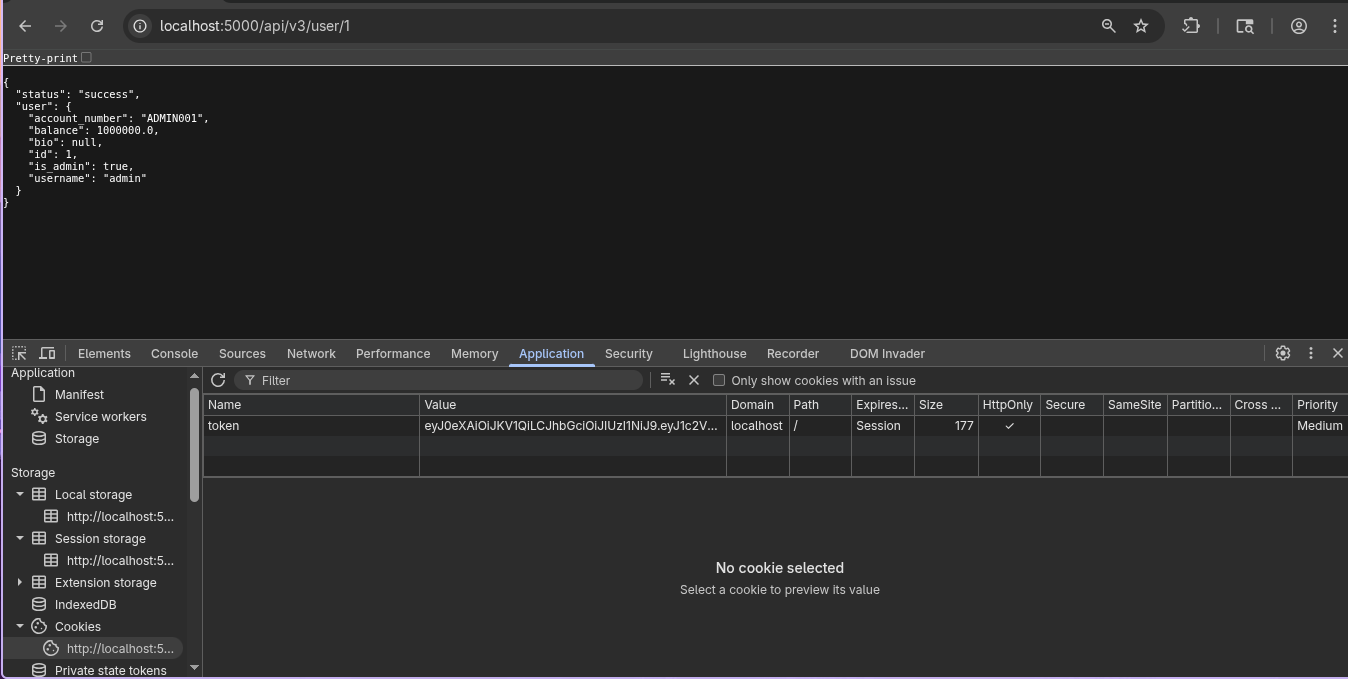Collapse the Local storage tree node

[x=19, y=495]
